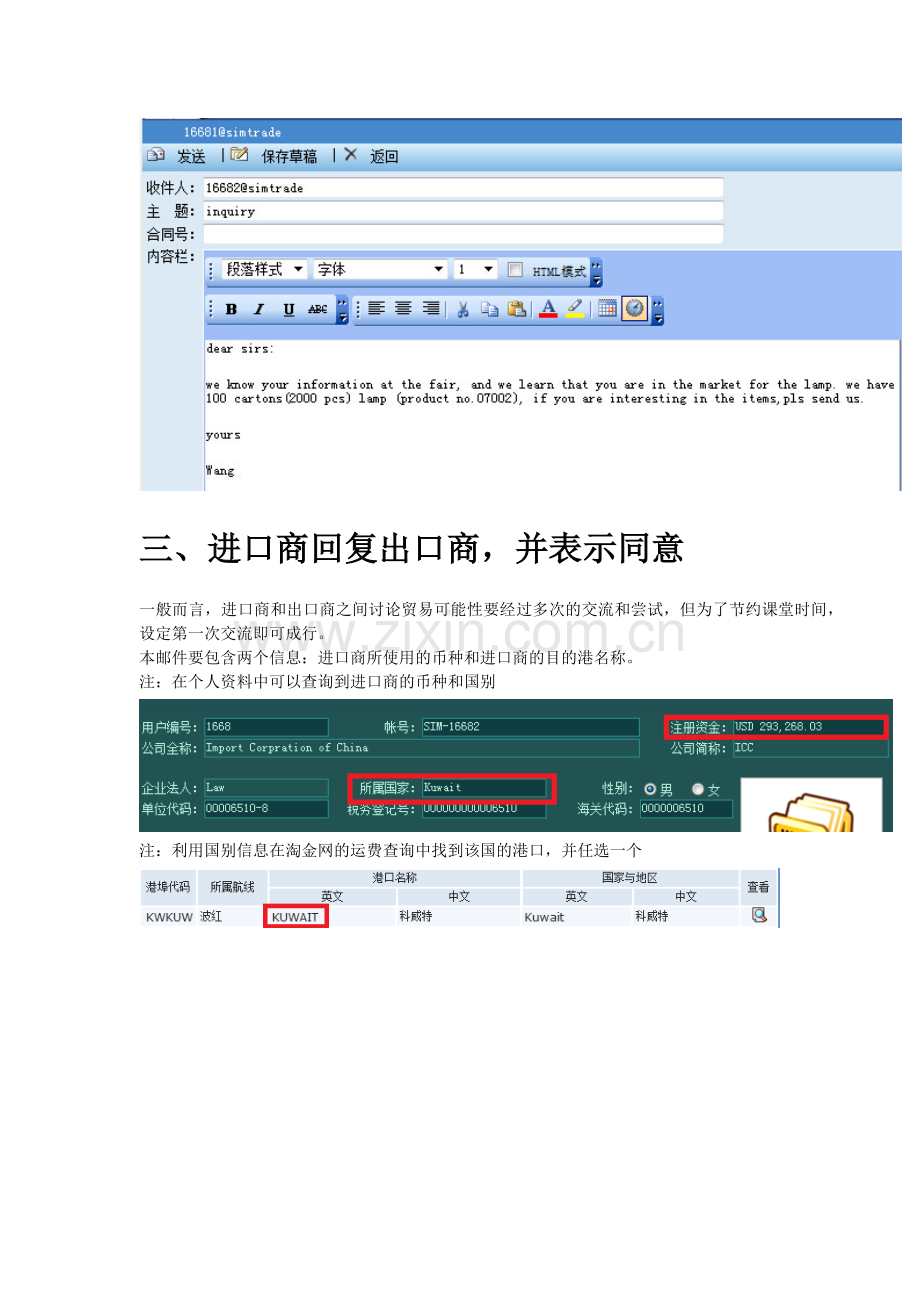Center align the email text

point(403,309)
